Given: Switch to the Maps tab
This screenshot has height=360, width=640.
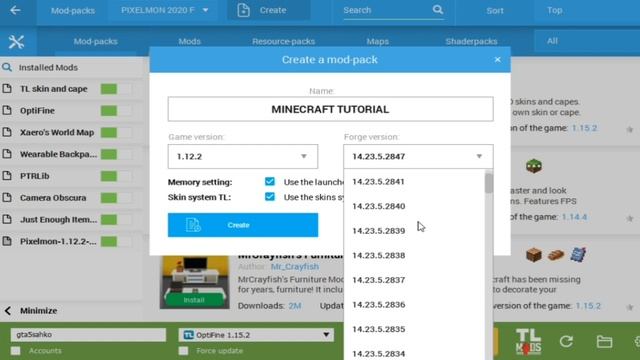Looking at the screenshot, I should click(x=378, y=41).
